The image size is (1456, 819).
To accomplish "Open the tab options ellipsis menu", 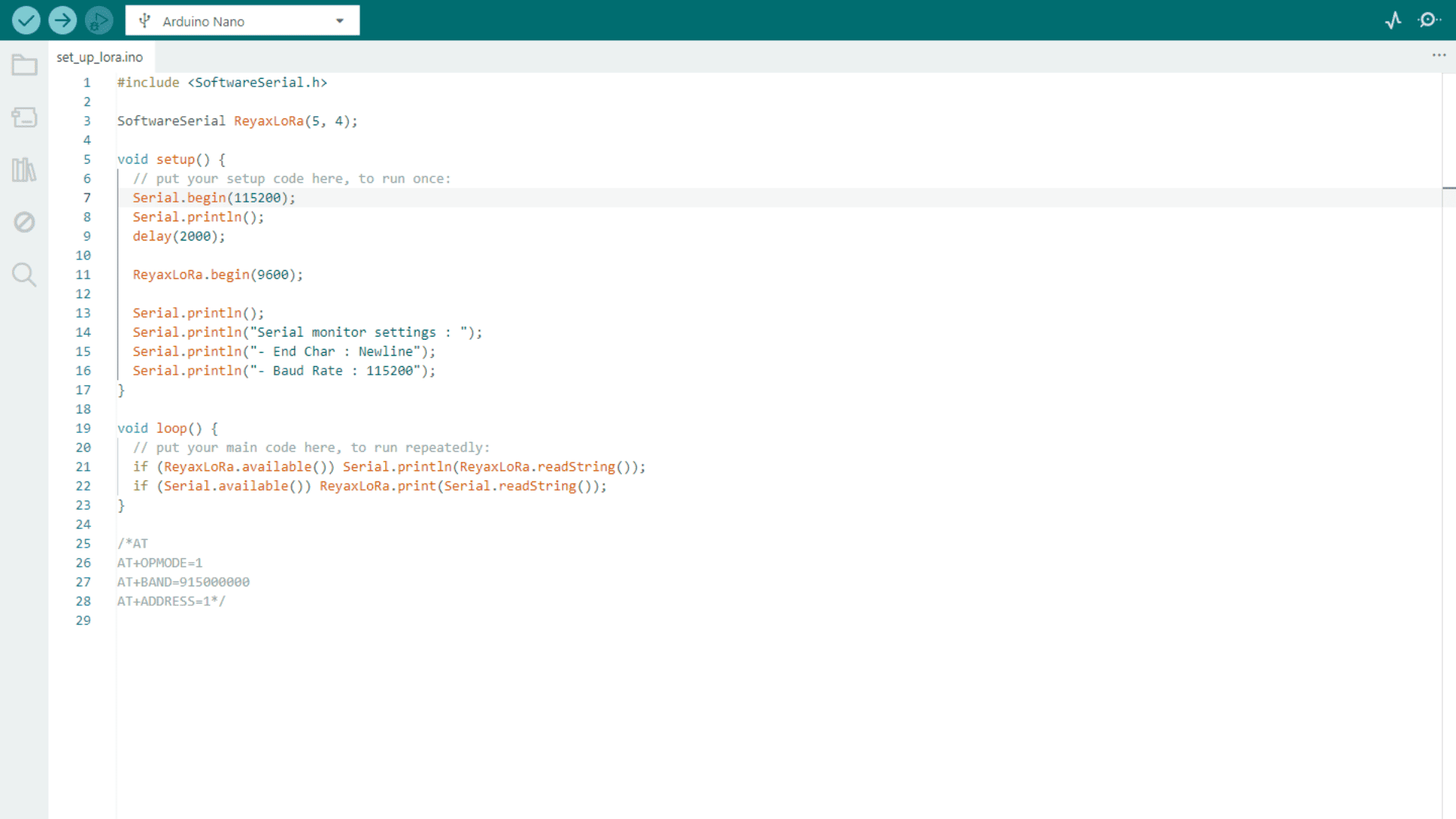I will [x=1439, y=55].
